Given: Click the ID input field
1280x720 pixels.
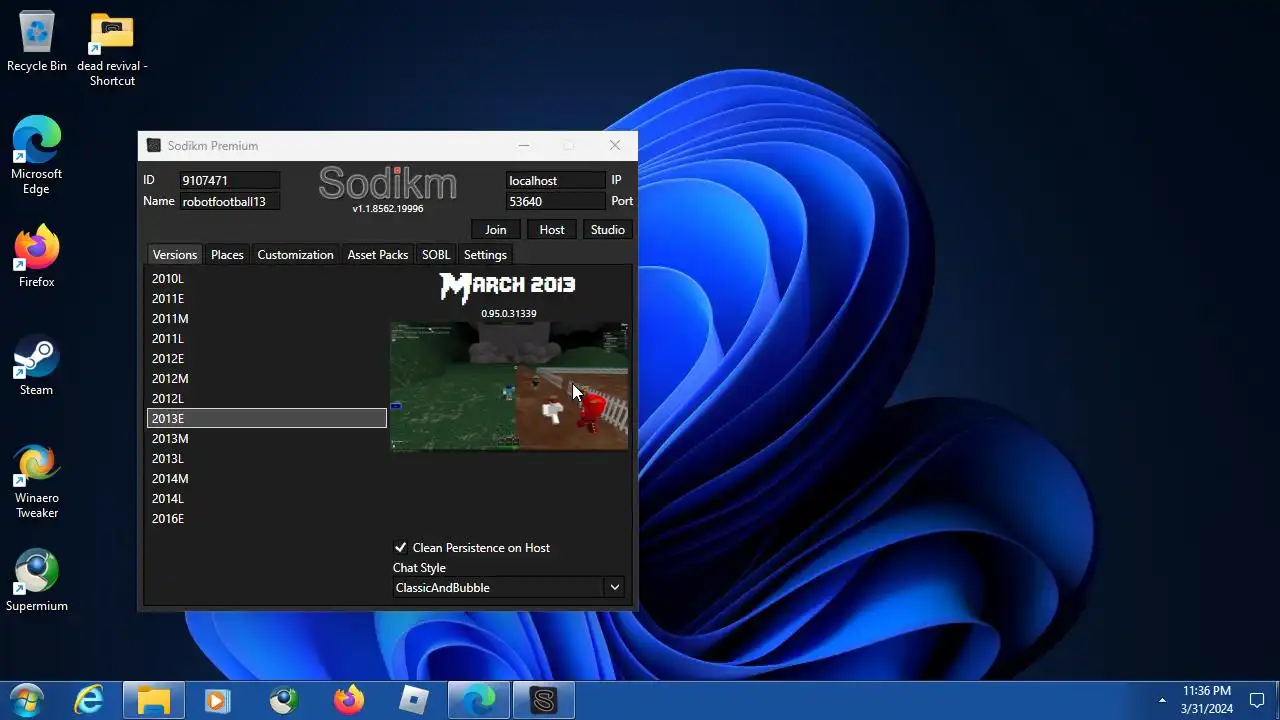Looking at the screenshot, I should tap(230, 181).
